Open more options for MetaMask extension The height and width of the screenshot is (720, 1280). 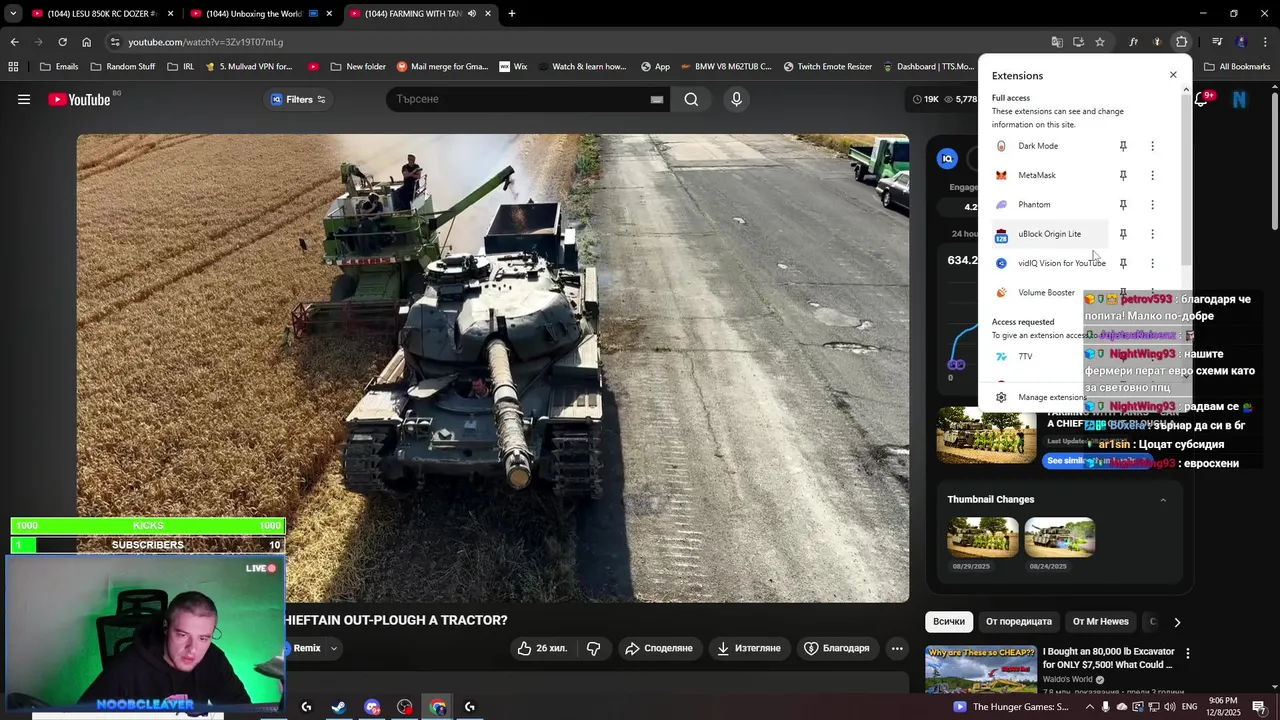click(x=1152, y=175)
